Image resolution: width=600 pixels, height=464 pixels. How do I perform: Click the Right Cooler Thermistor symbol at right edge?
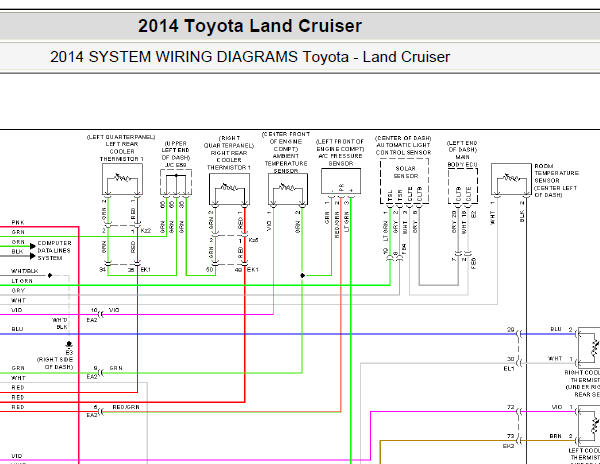pos(589,348)
